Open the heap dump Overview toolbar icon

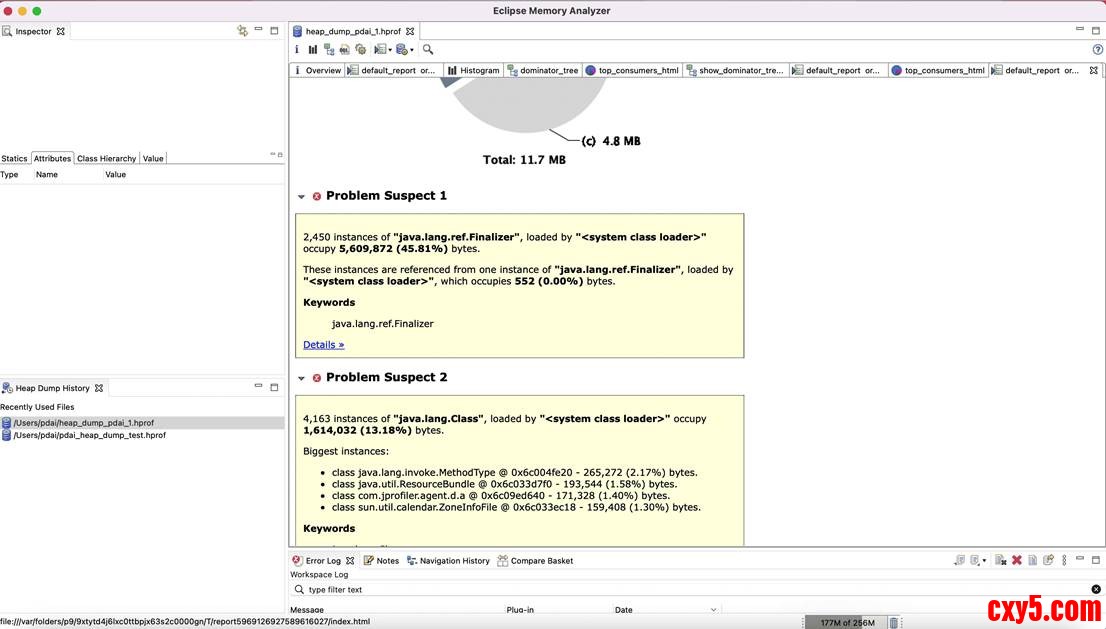pyautogui.click(x=297, y=49)
